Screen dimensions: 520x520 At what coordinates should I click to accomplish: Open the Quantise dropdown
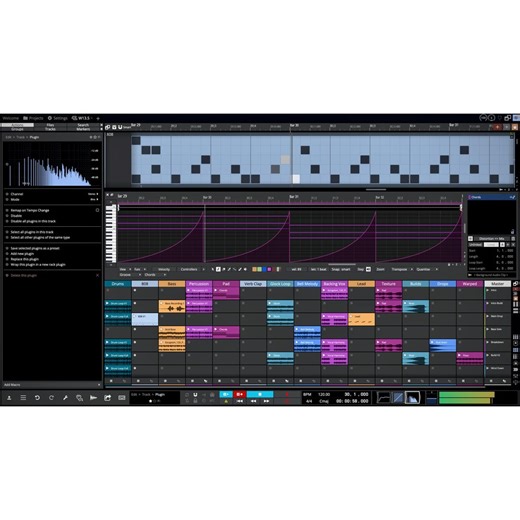(426, 269)
